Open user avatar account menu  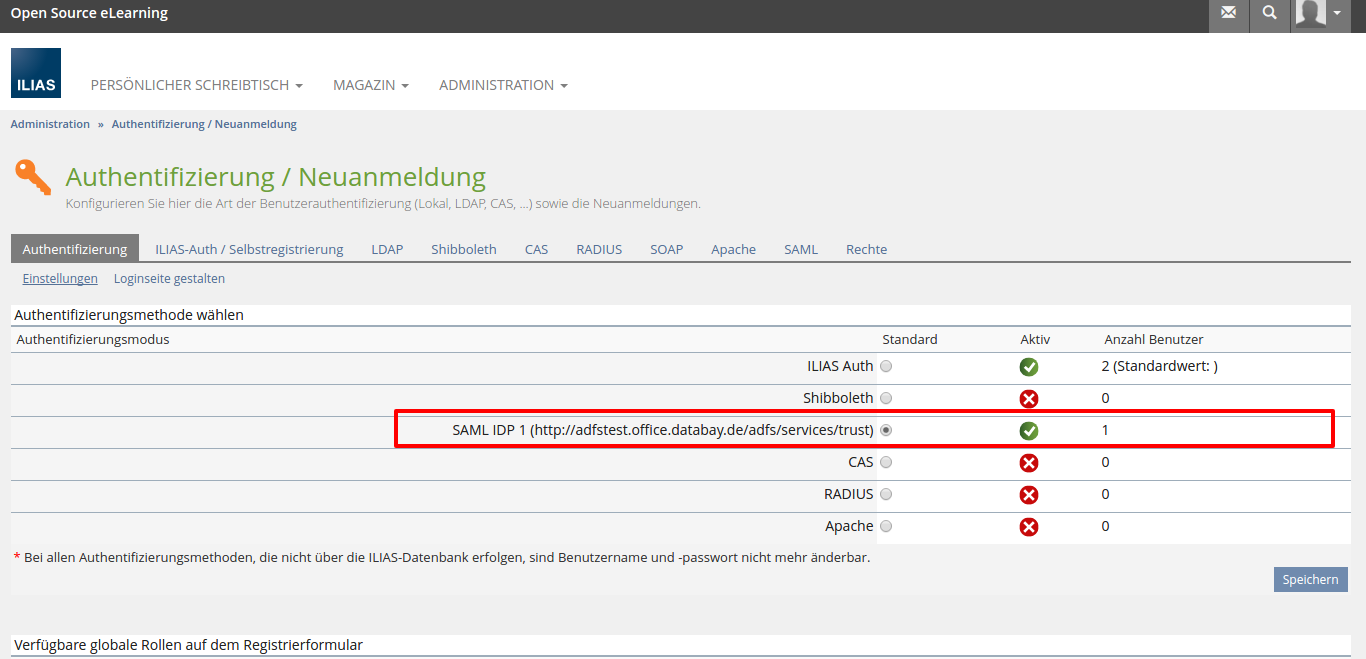pyautogui.click(x=1320, y=13)
